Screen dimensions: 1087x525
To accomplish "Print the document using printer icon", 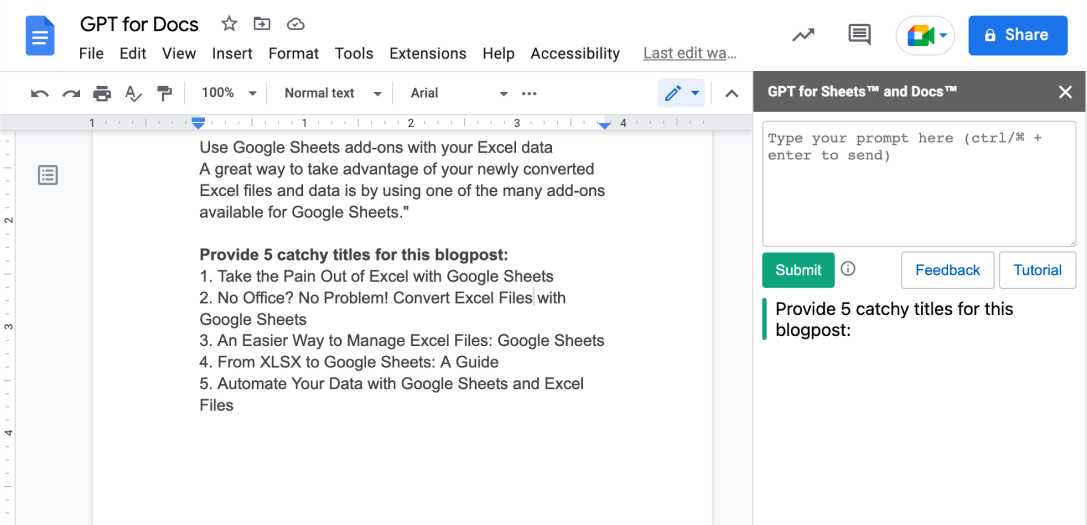I will 102,93.
